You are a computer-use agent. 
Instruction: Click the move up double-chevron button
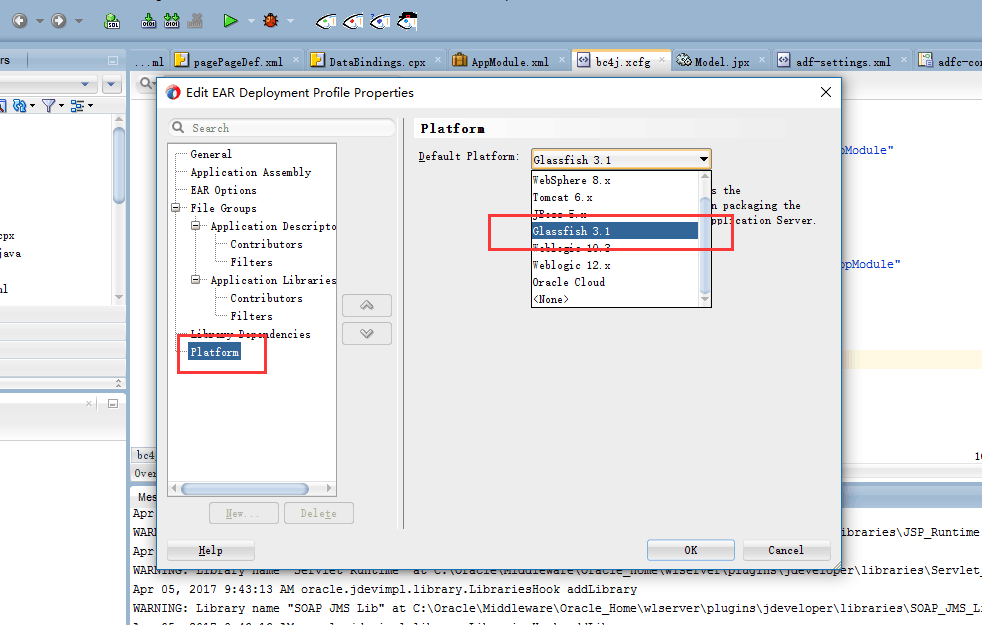click(367, 306)
